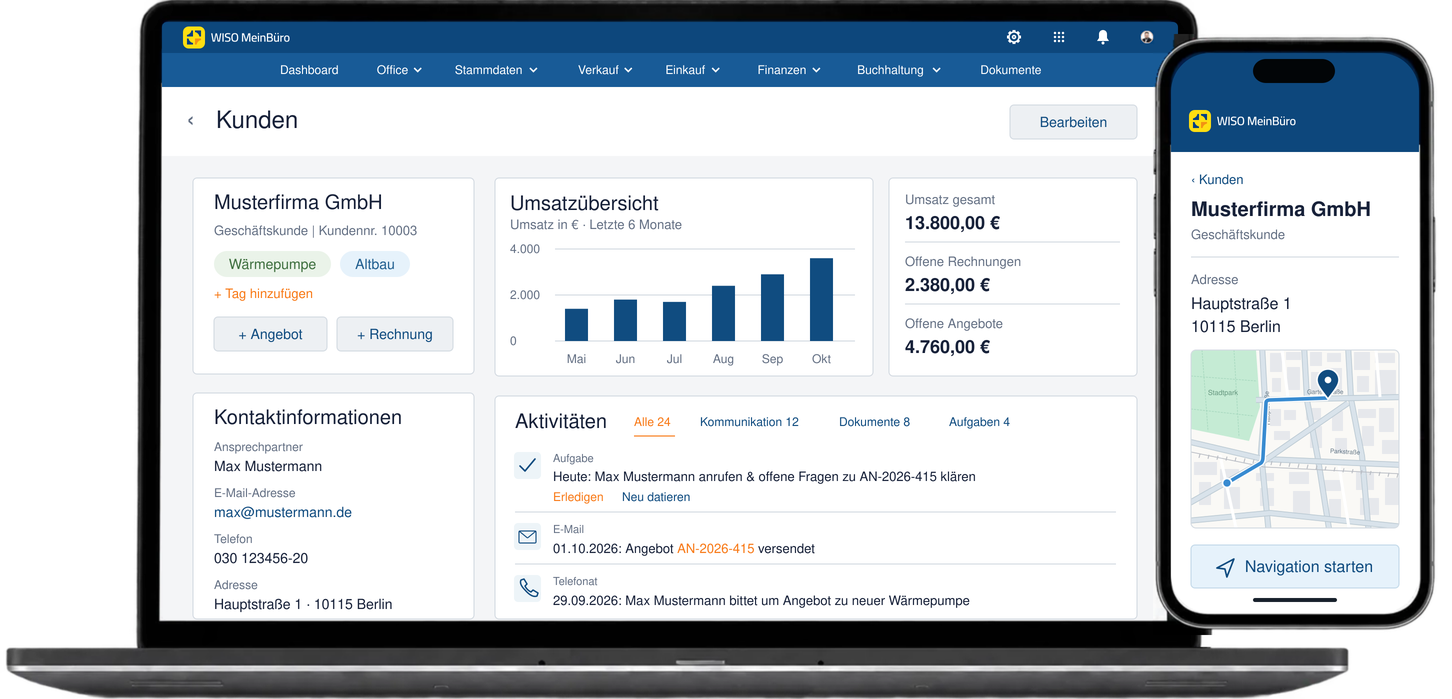Click the contact name Max Mustermann
This screenshot has height=699, width=1452.
[x=268, y=466]
